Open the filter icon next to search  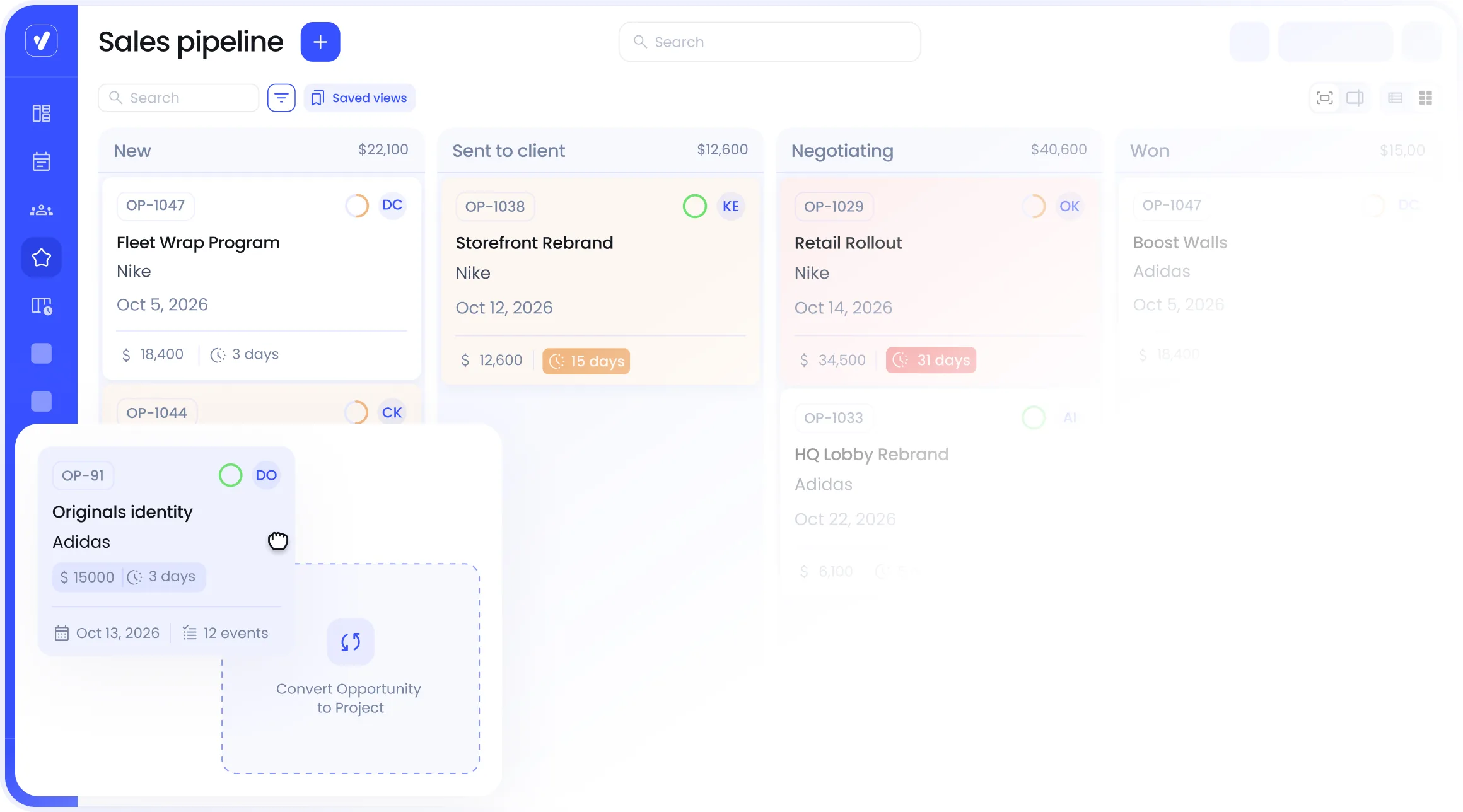281,98
